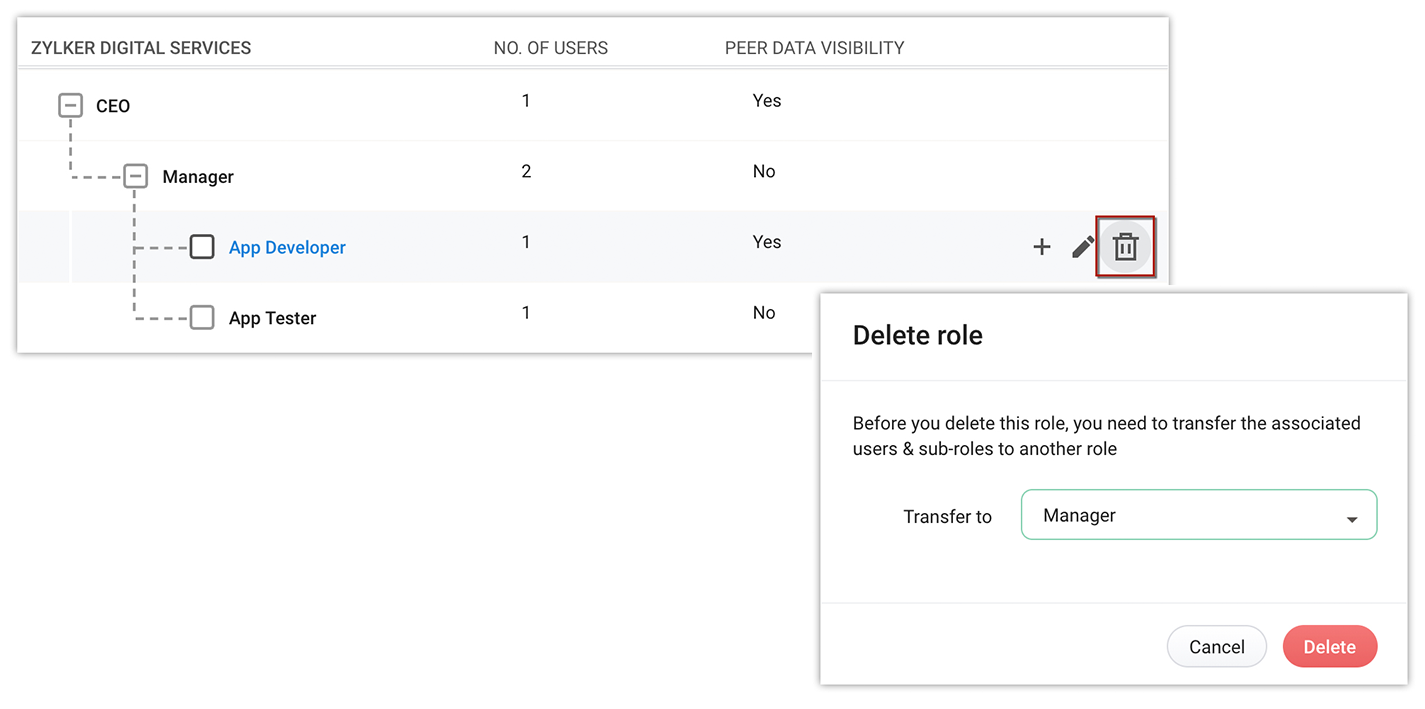The height and width of the screenshot is (709, 1425).
Task: Select the App Tester role row
Action: (x=272, y=318)
